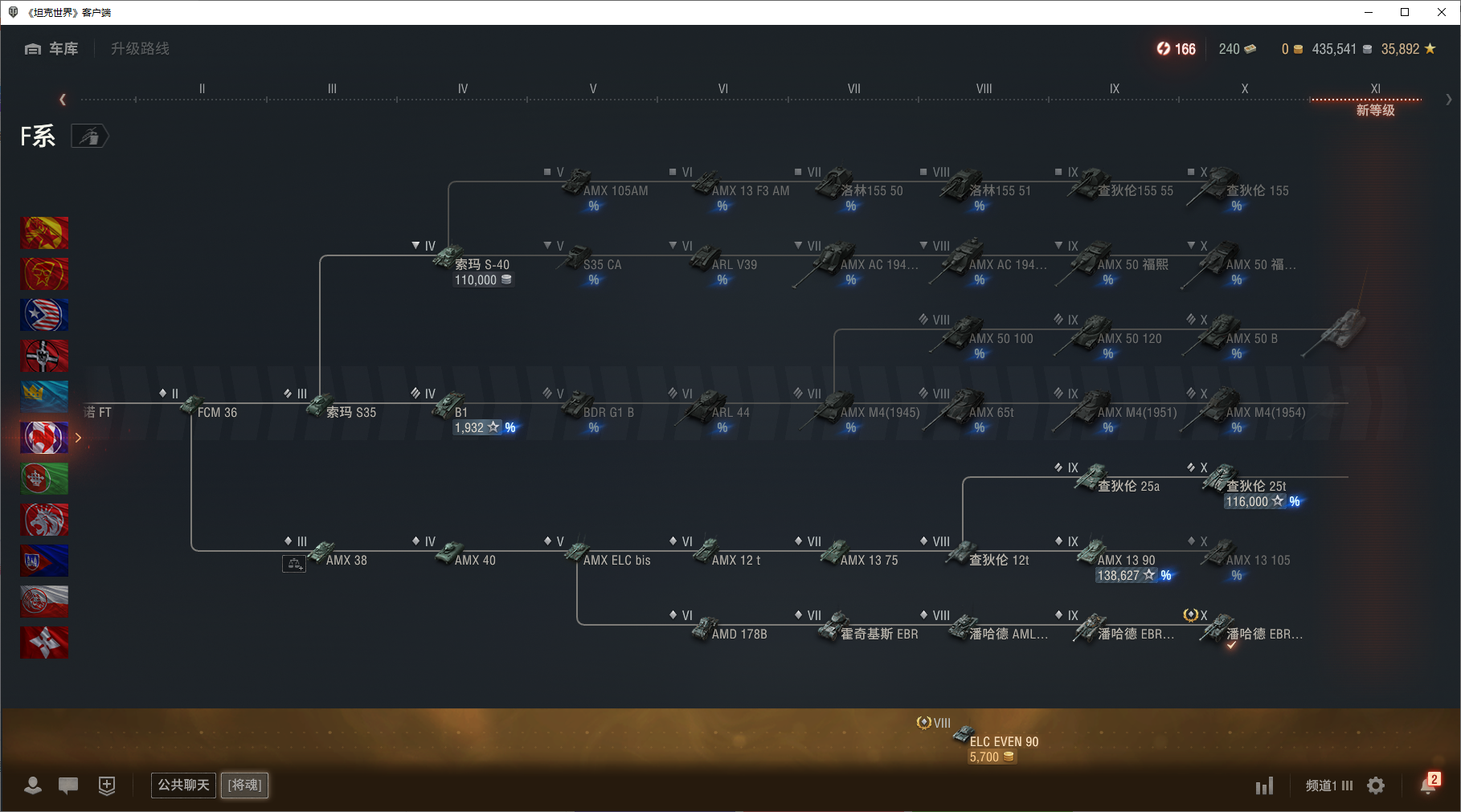The image size is (1461, 812).
Task: Open the 公共聊天 public chat button
Action: (x=183, y=785)
